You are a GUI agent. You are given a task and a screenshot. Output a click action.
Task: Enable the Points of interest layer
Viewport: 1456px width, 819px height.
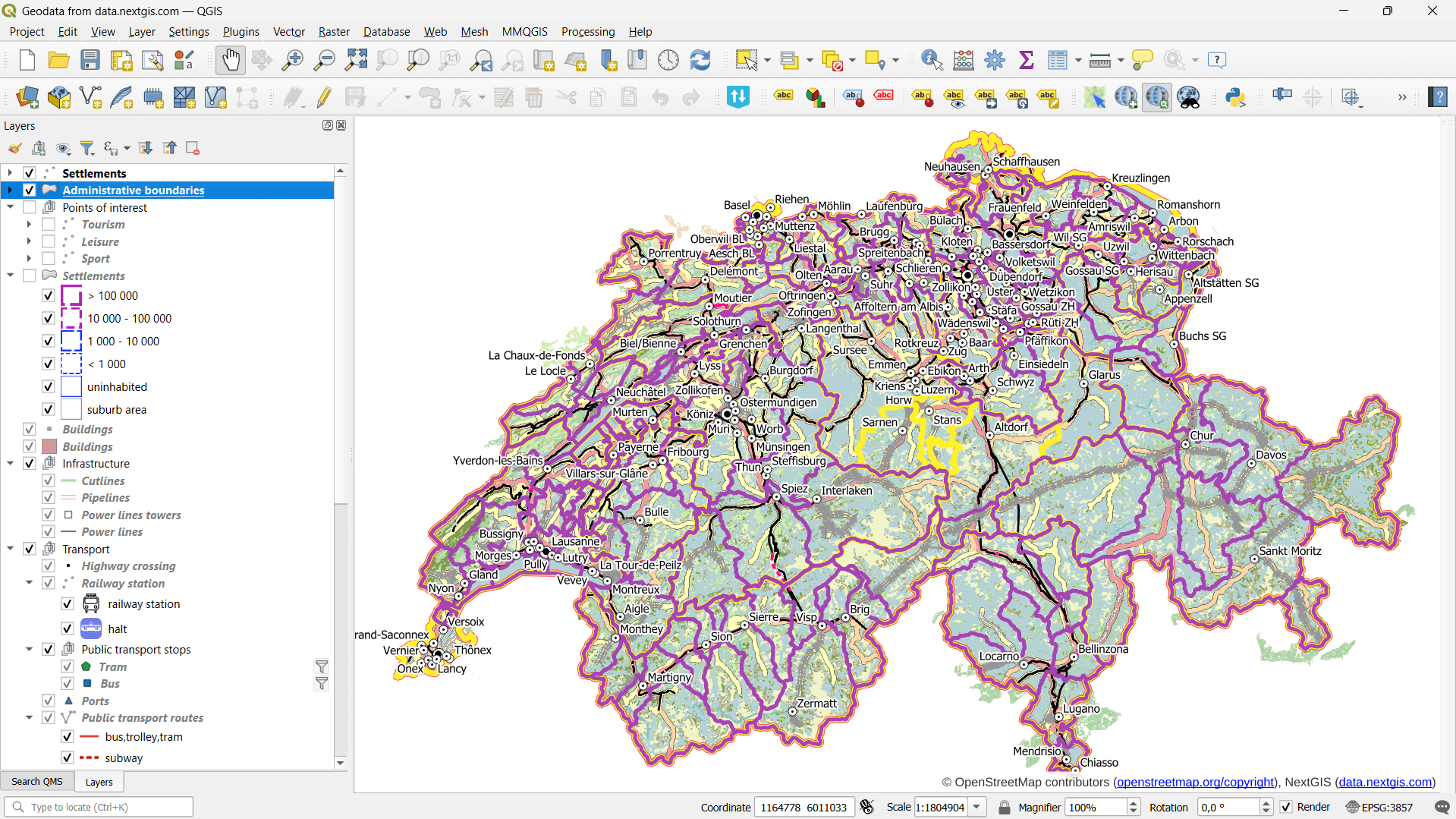point(30,207)
